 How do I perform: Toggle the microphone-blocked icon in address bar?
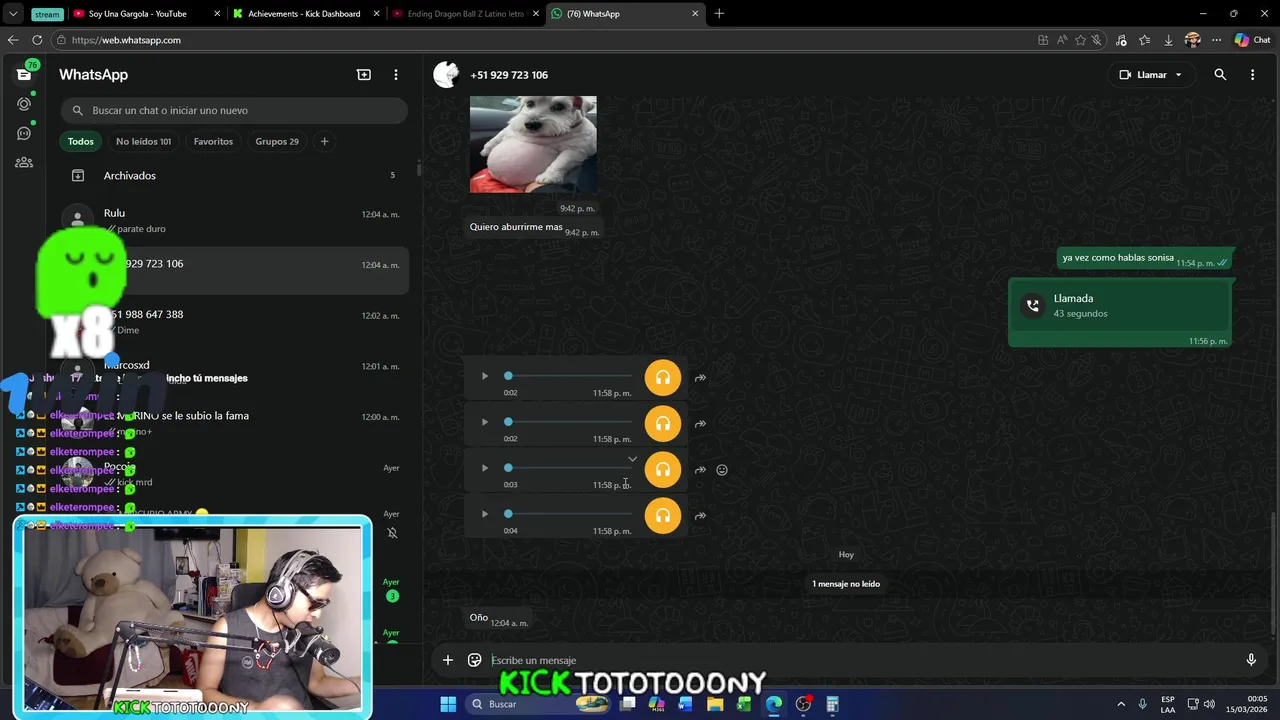click(1097, 40)
